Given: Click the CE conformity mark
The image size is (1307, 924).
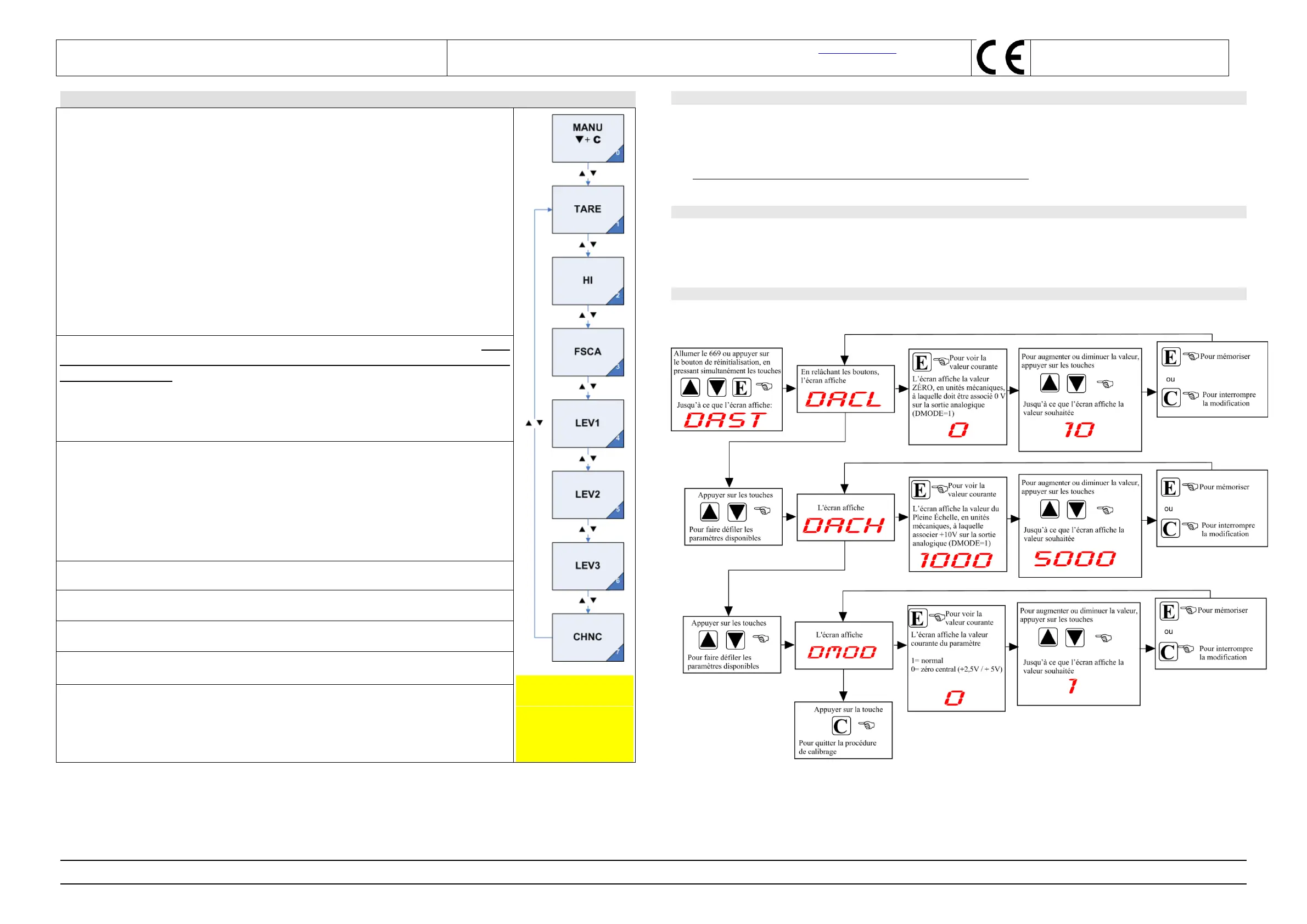Looking at the screenshot, I should tap(1000, 58).
